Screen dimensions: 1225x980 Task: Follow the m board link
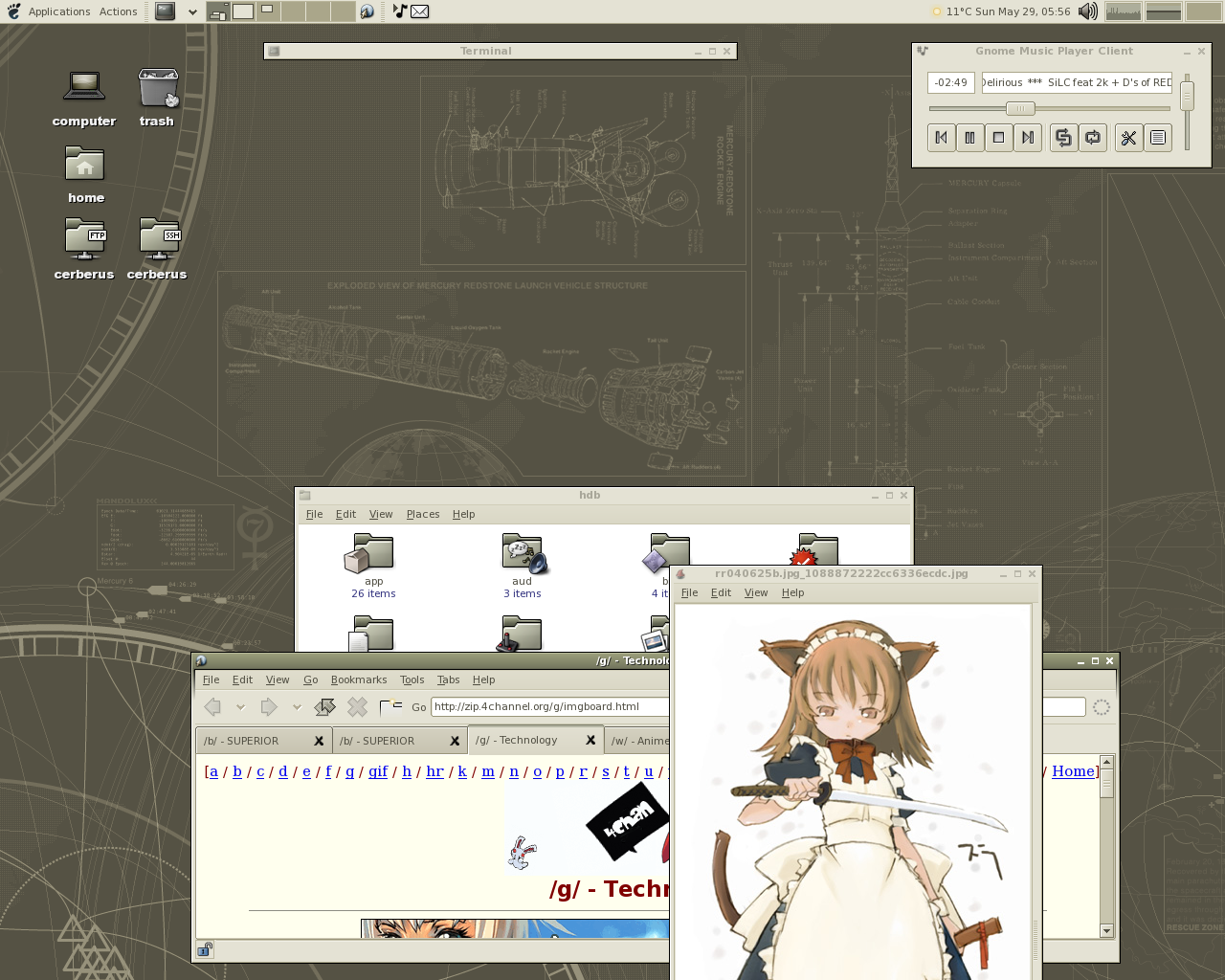488,770
